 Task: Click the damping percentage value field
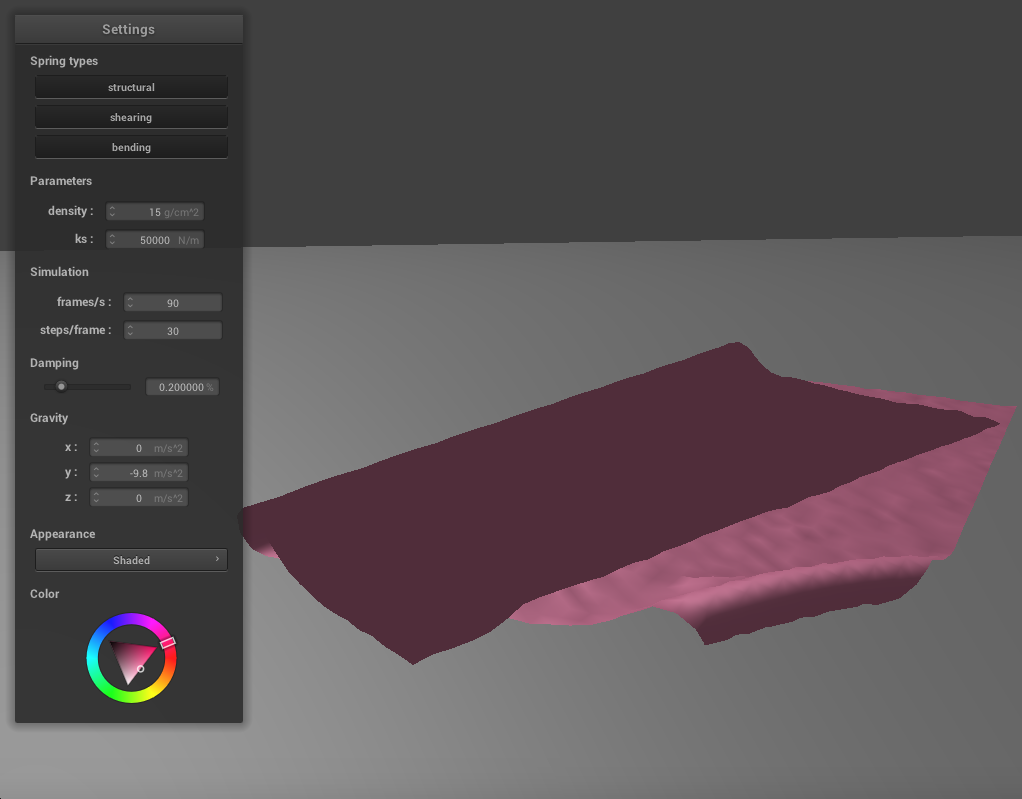tap(181, 387)
